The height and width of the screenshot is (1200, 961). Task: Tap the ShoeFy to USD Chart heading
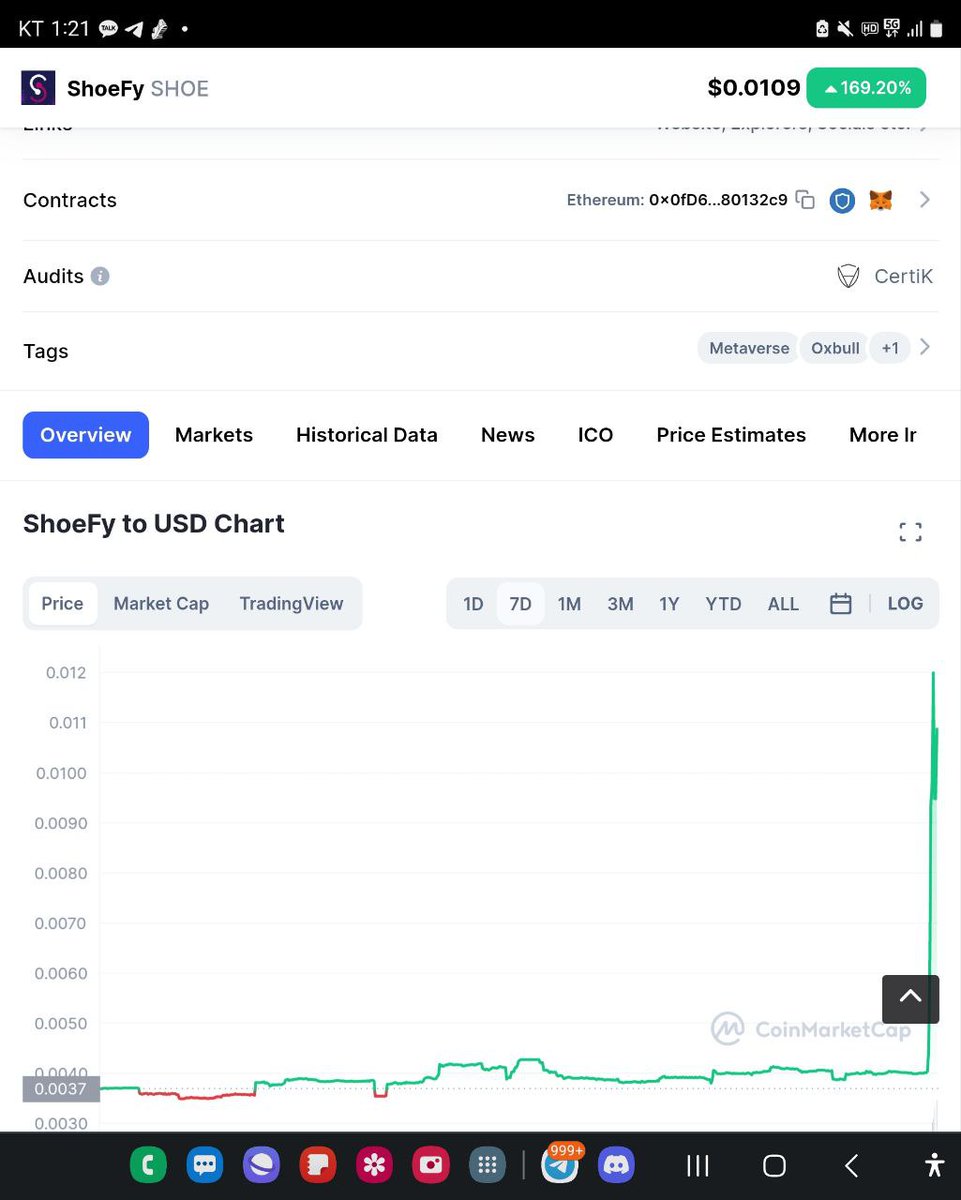tap(154, 523)
